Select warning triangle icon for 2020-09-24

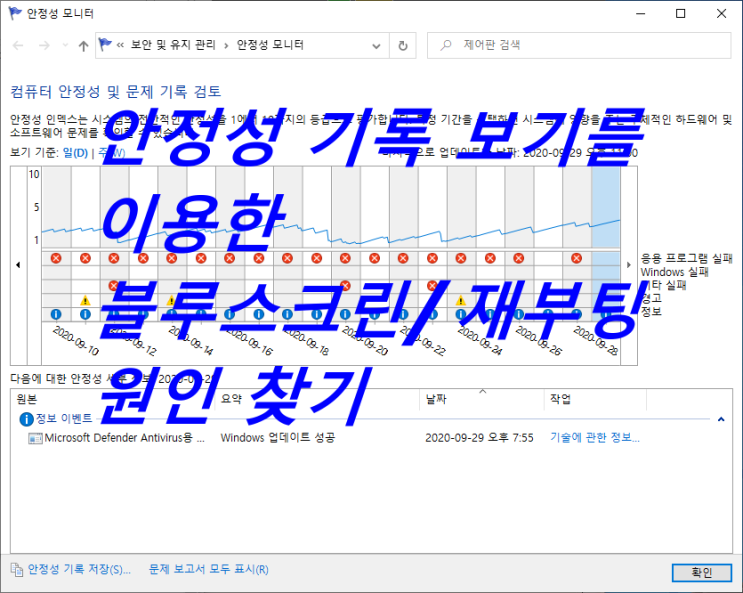pyautogui.click(x=461, y=300)
